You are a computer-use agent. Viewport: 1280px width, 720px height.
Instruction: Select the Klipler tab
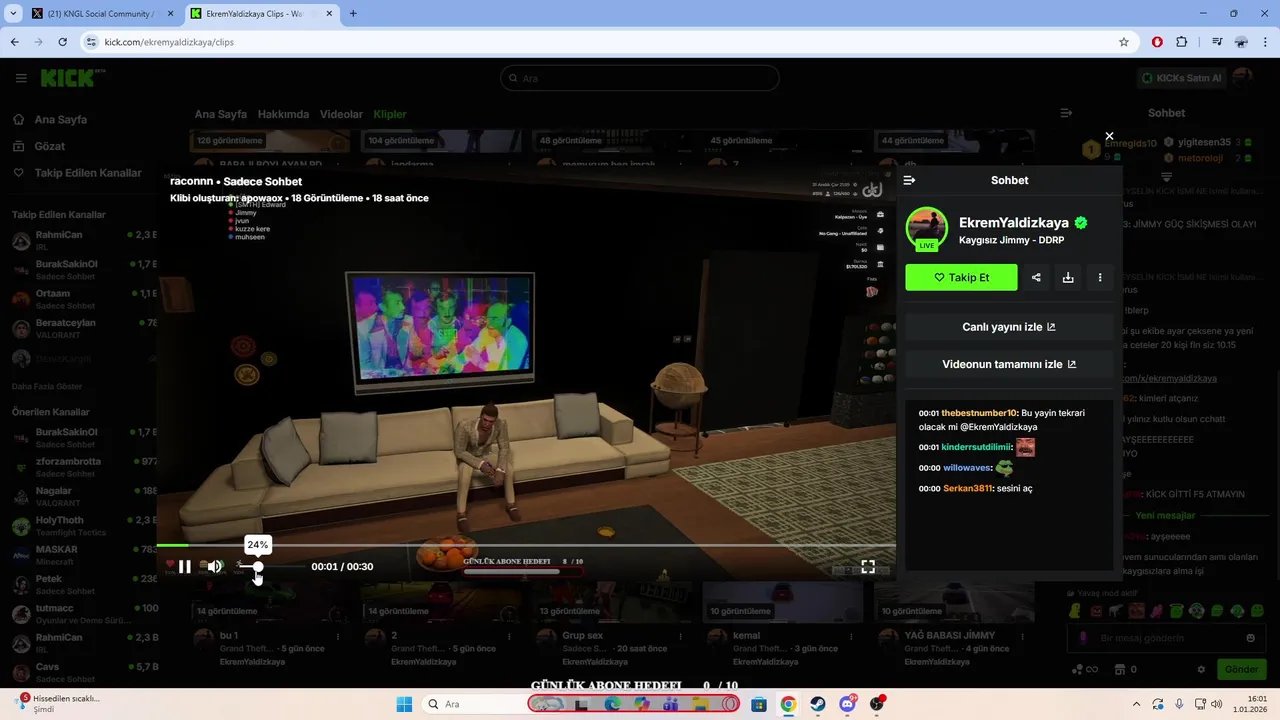390,114
